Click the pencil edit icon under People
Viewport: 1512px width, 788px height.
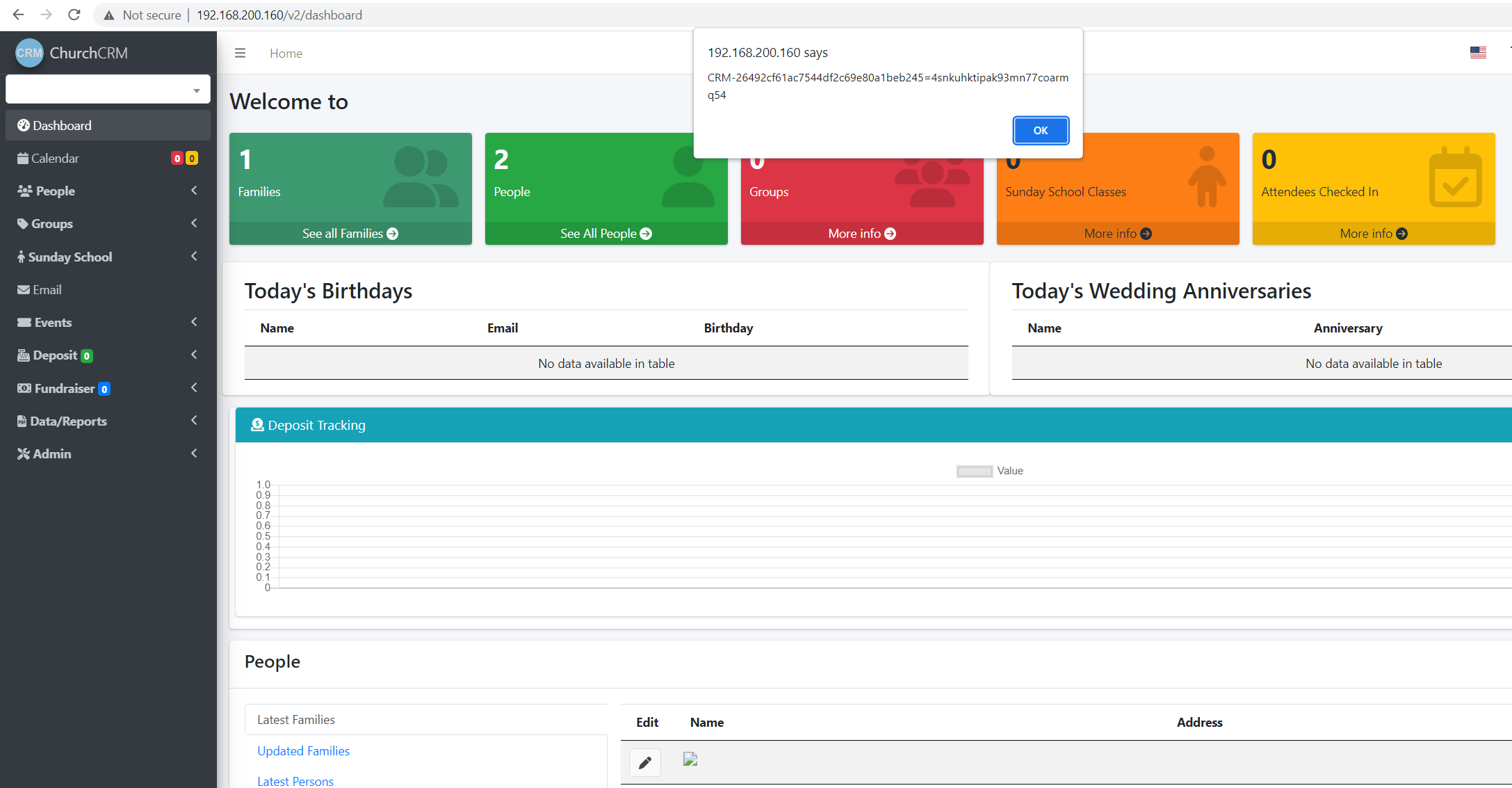click(x=645, y=762)
